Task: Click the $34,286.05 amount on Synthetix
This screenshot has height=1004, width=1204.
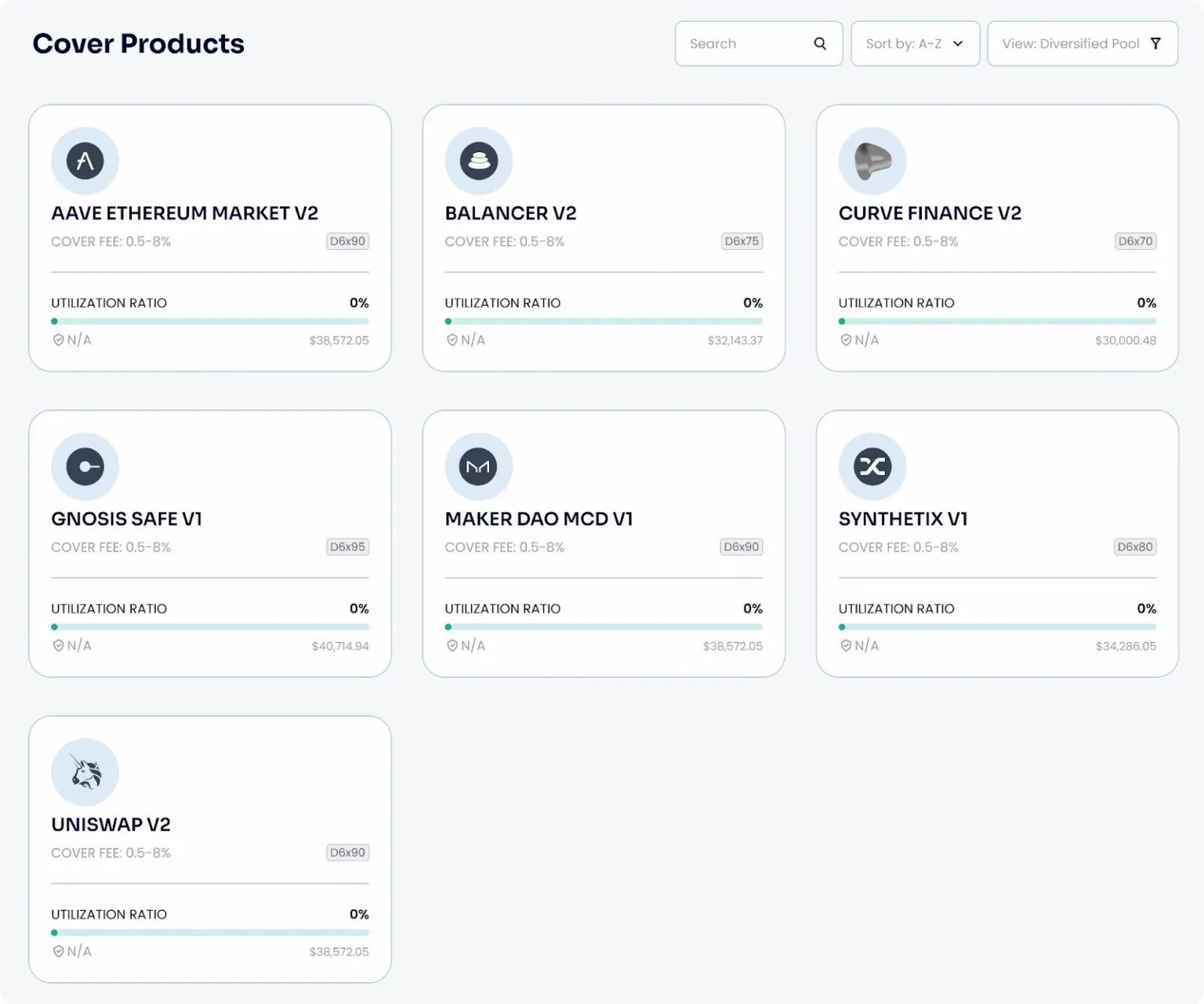Action: 1126,647
